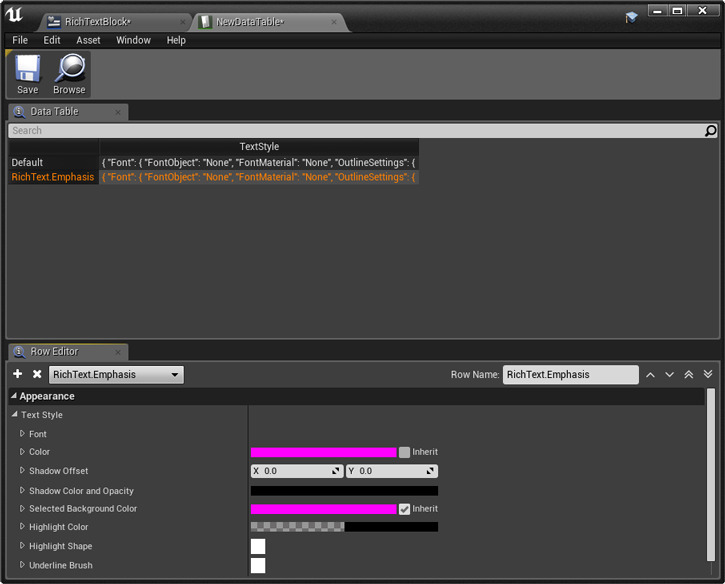Move selected row to the bottom
Screen dimensions: 725x584
coord(707,375)
